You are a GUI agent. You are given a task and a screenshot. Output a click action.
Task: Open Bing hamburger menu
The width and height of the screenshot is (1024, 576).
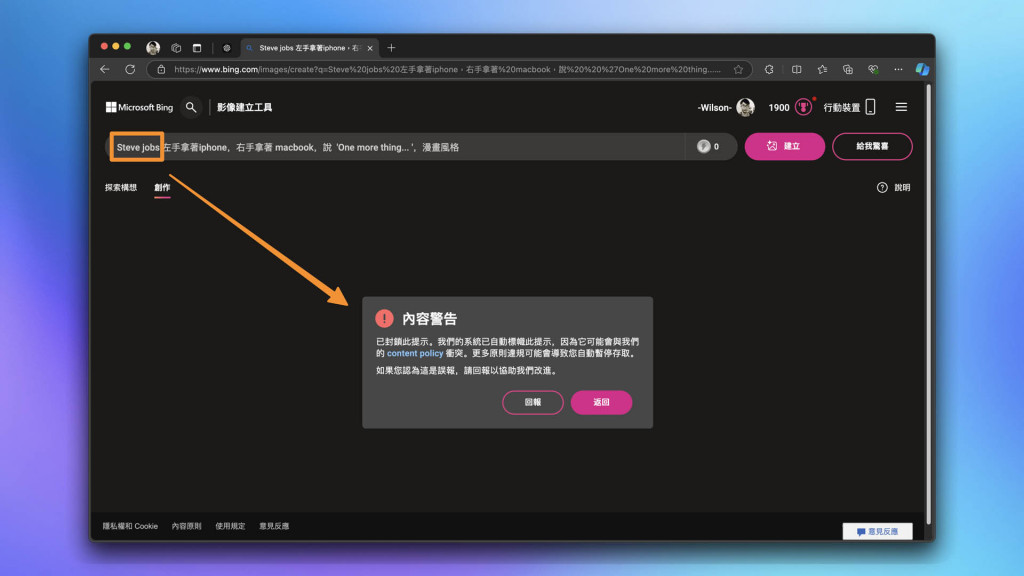(x=901, y=107)
